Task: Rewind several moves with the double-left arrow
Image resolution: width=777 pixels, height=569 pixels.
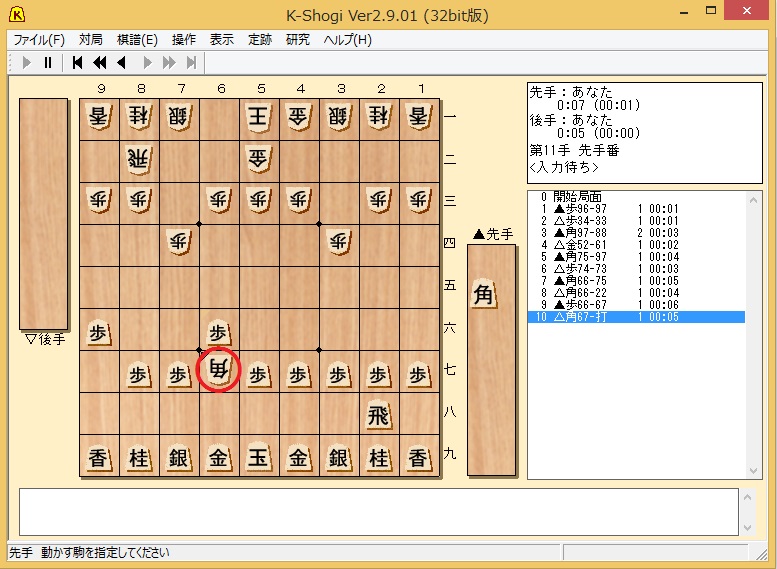Action: (100, 62)
